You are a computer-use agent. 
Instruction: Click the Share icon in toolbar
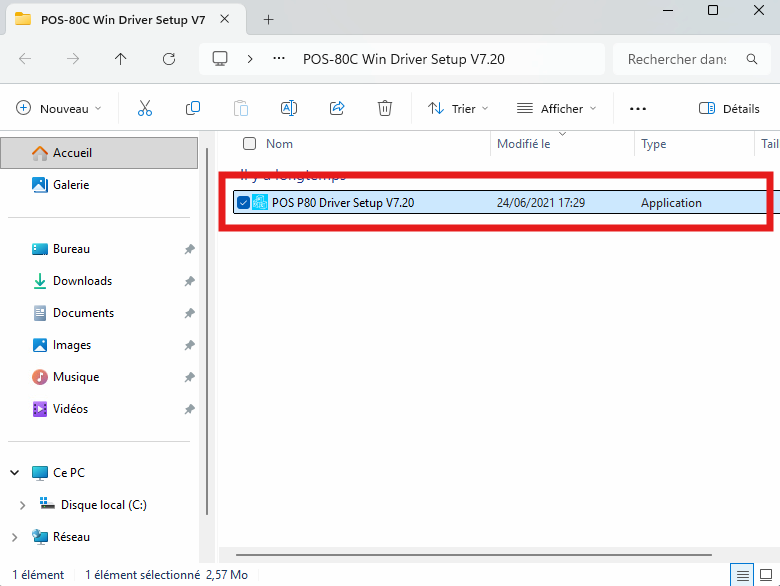pyautogui.click(x=337, y=108)
